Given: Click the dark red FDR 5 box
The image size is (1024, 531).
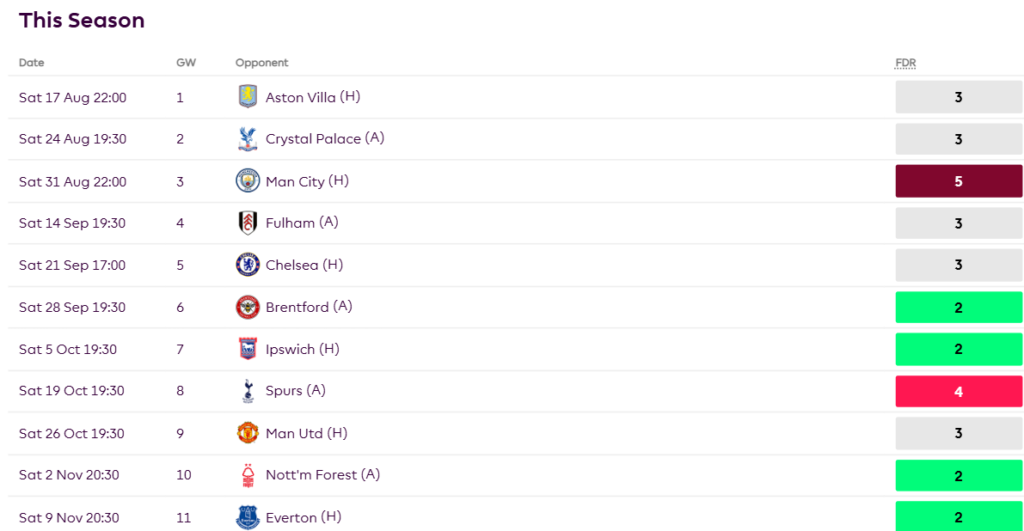Looking at the screenshot, I should pos(958,181).
